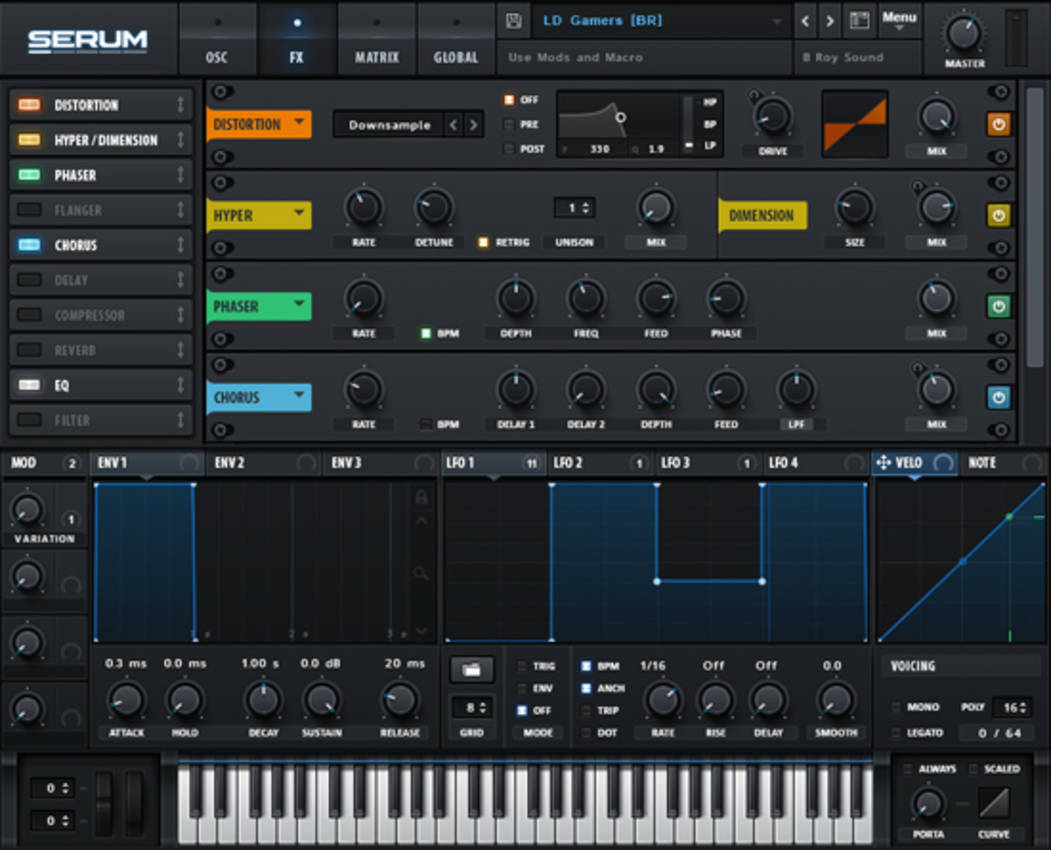Enable distortion filter POST checkbox

(x=509, y=148)
